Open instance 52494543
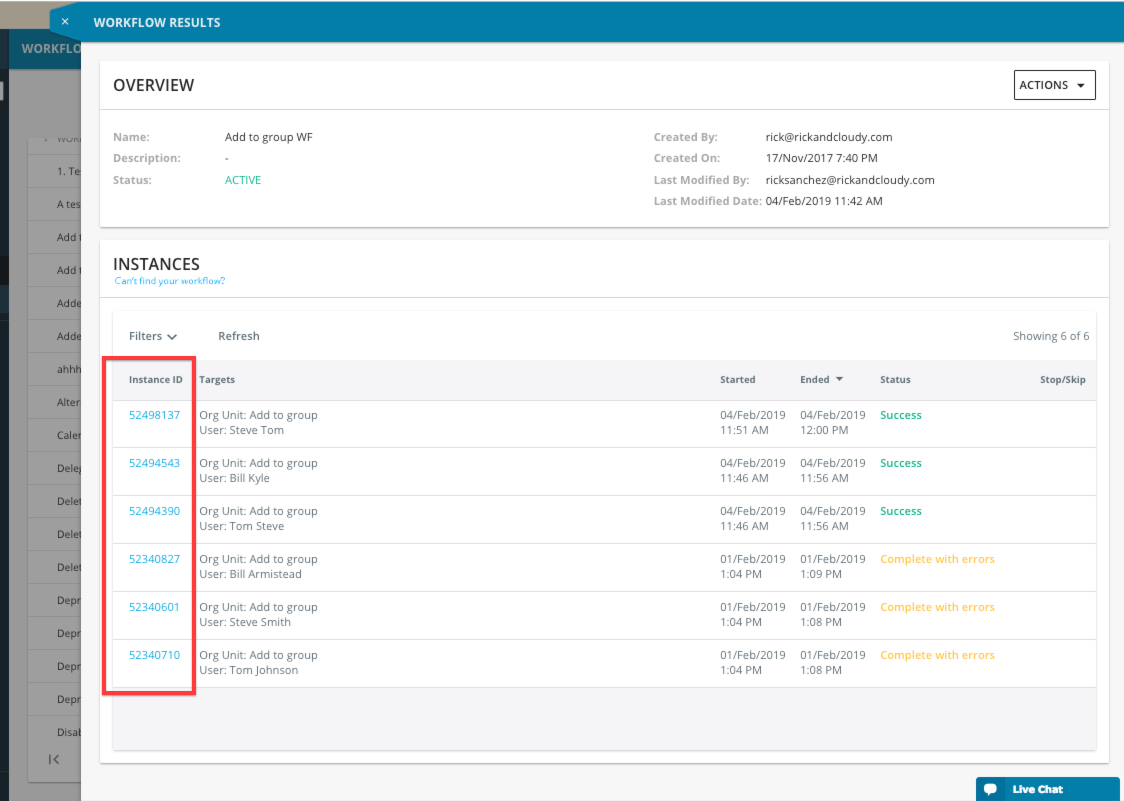The image size is (1124, 801). pos(154,463)
